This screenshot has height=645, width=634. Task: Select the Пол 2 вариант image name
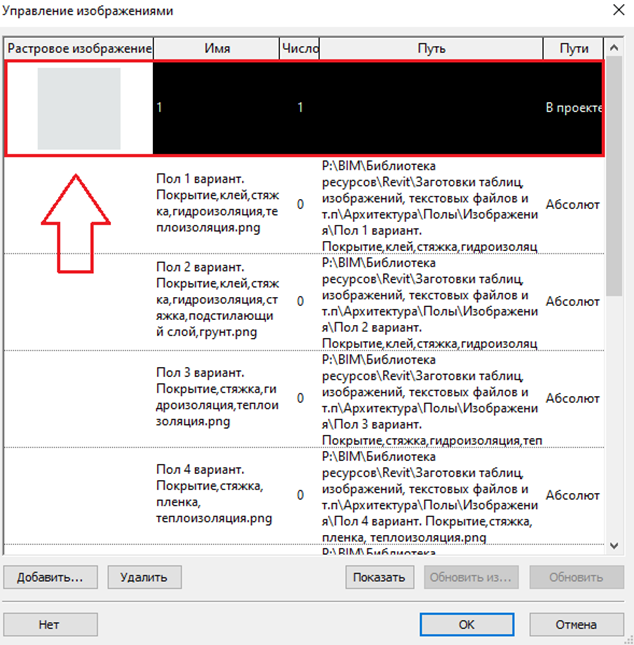[x=217, y=299]
